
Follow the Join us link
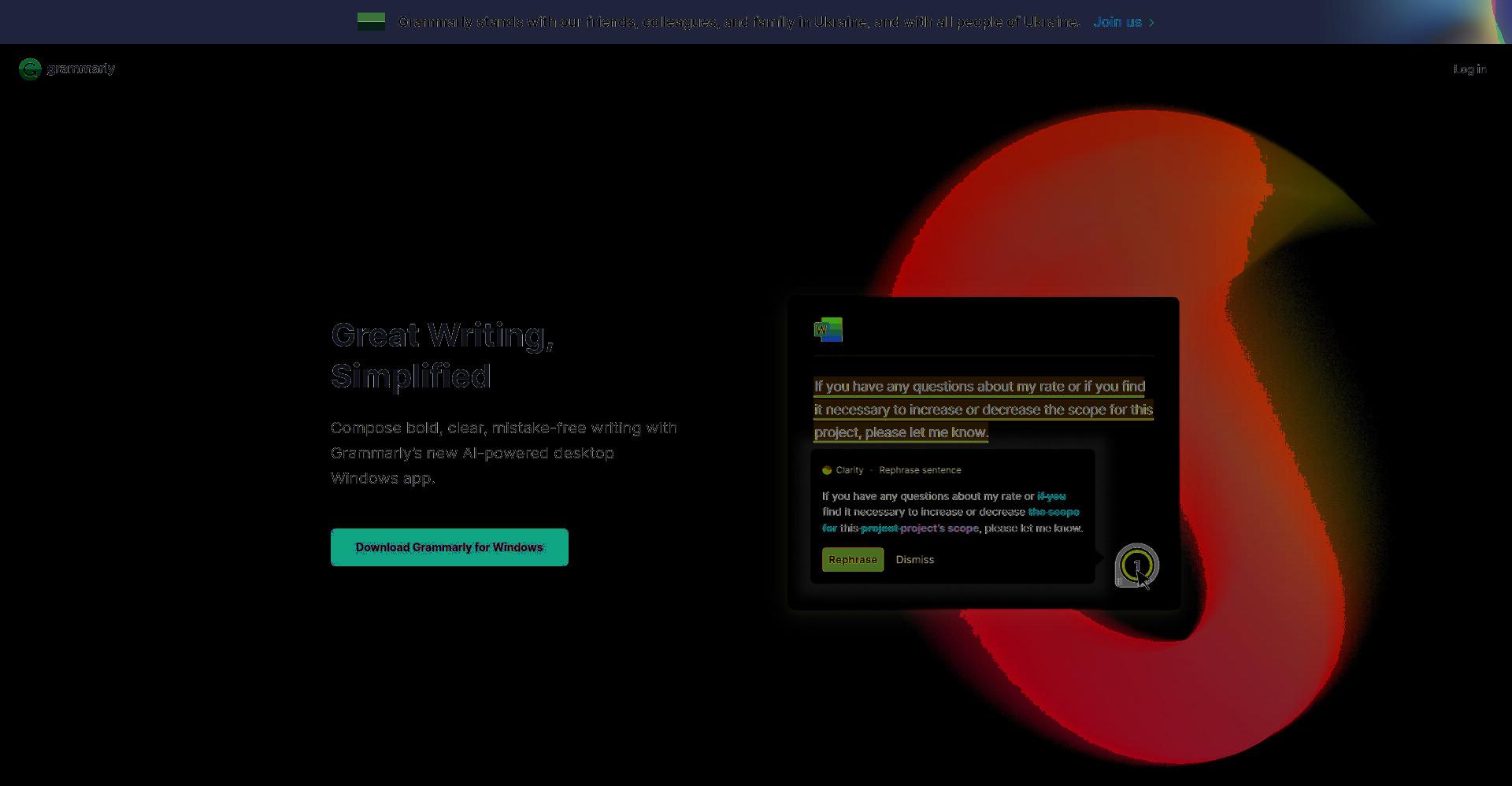point(1117,22)
